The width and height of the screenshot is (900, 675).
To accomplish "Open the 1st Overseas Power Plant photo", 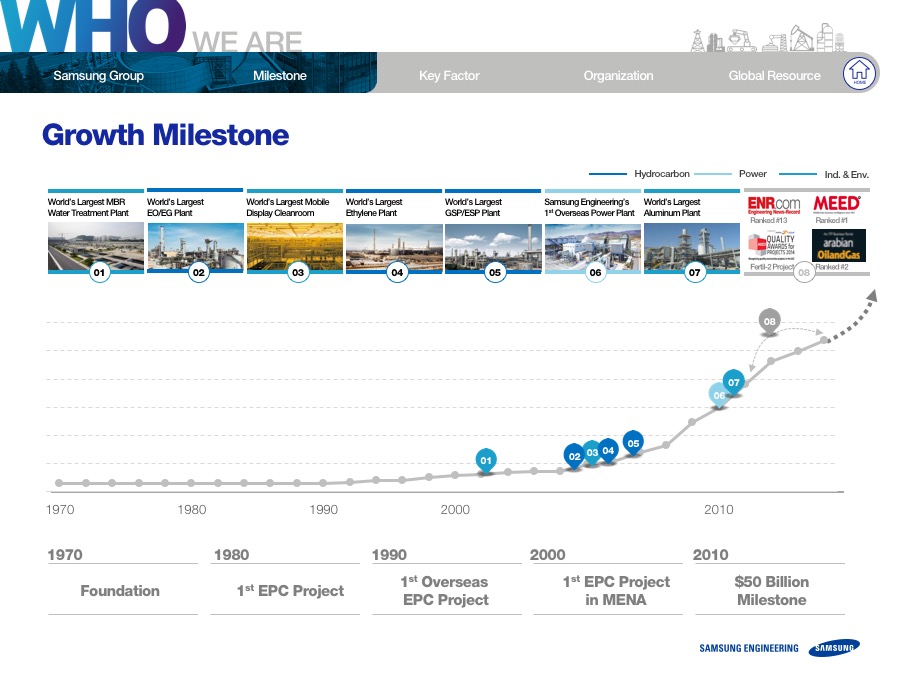I will pos(593,247).
